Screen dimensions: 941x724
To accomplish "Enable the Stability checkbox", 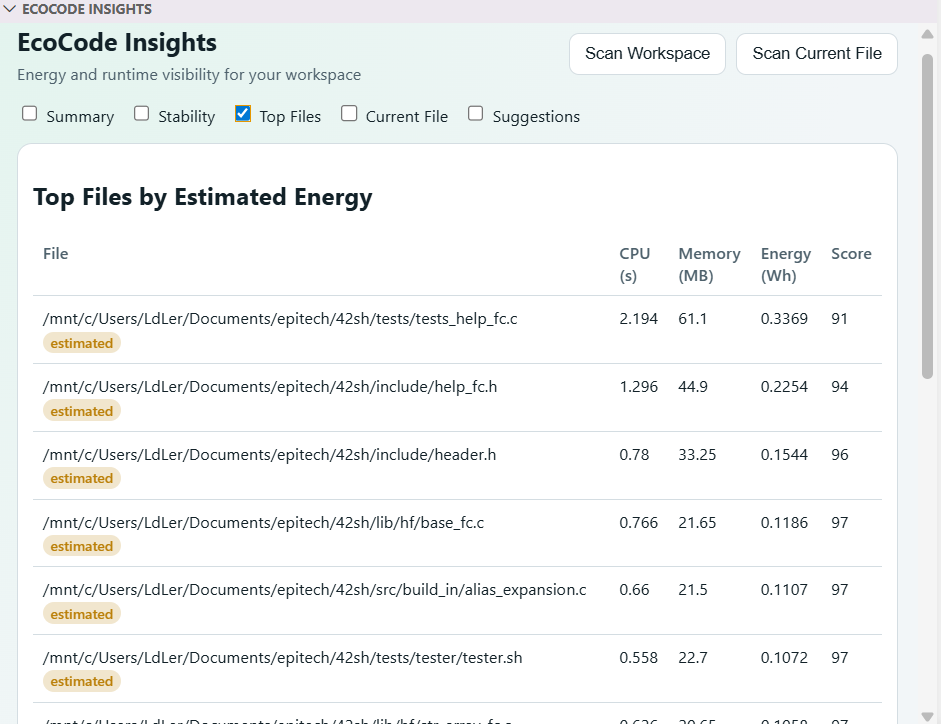I will (x=142, y=113).
